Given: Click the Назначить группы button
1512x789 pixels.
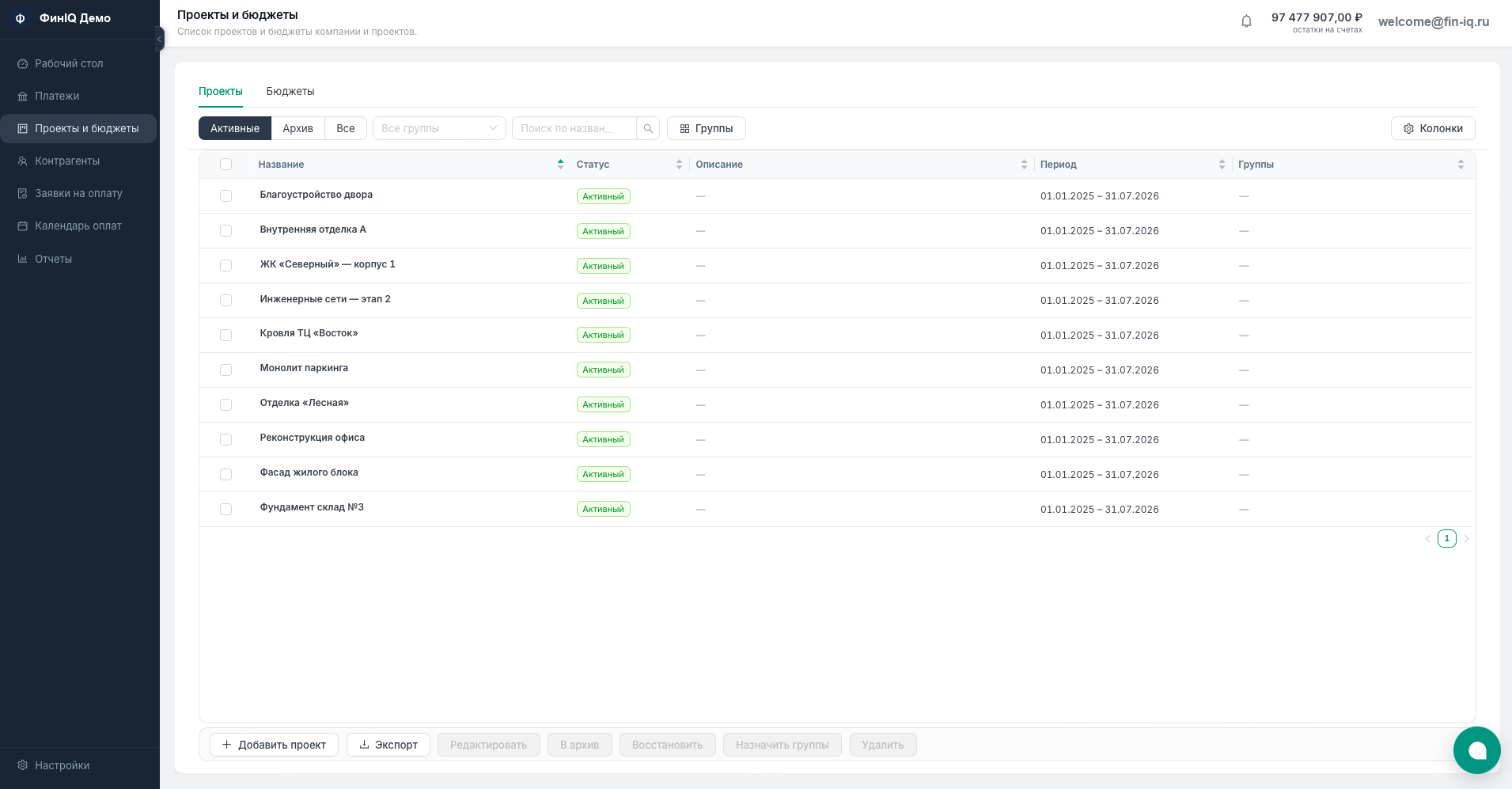Looking at the screenshot, I should [783, 745].
